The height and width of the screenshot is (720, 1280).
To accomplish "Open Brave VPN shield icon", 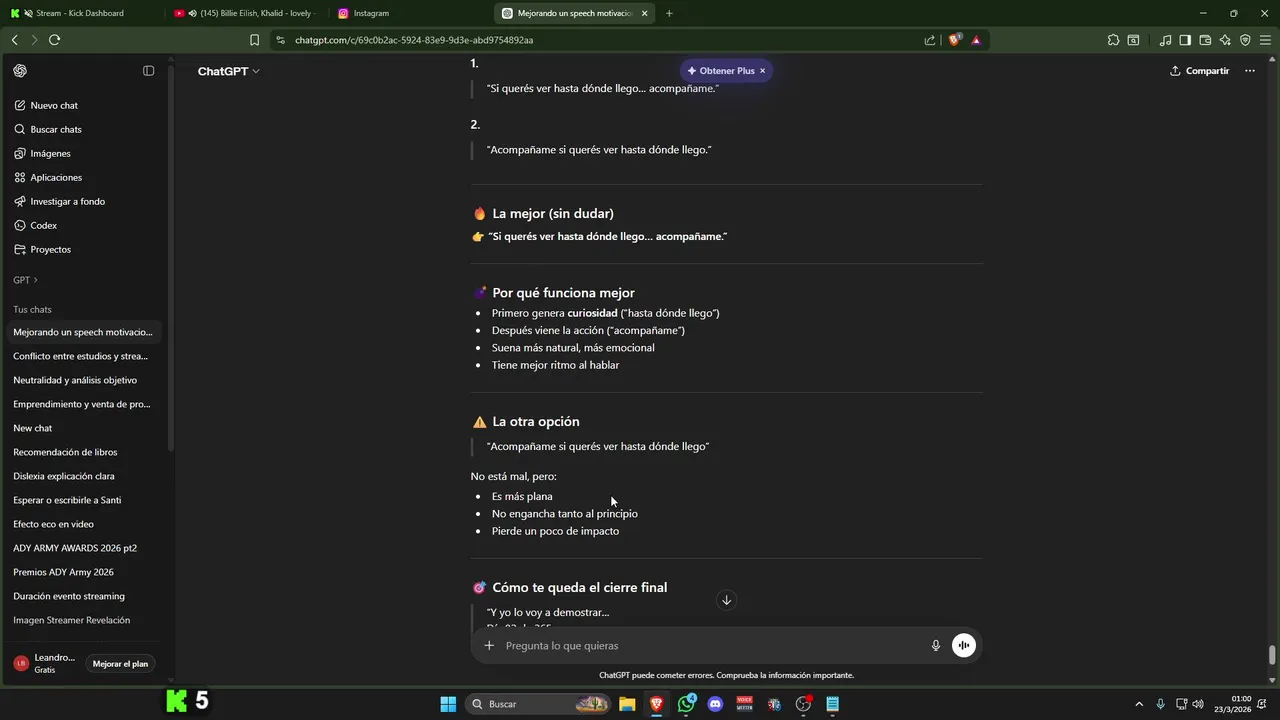I will [1245, 40].
